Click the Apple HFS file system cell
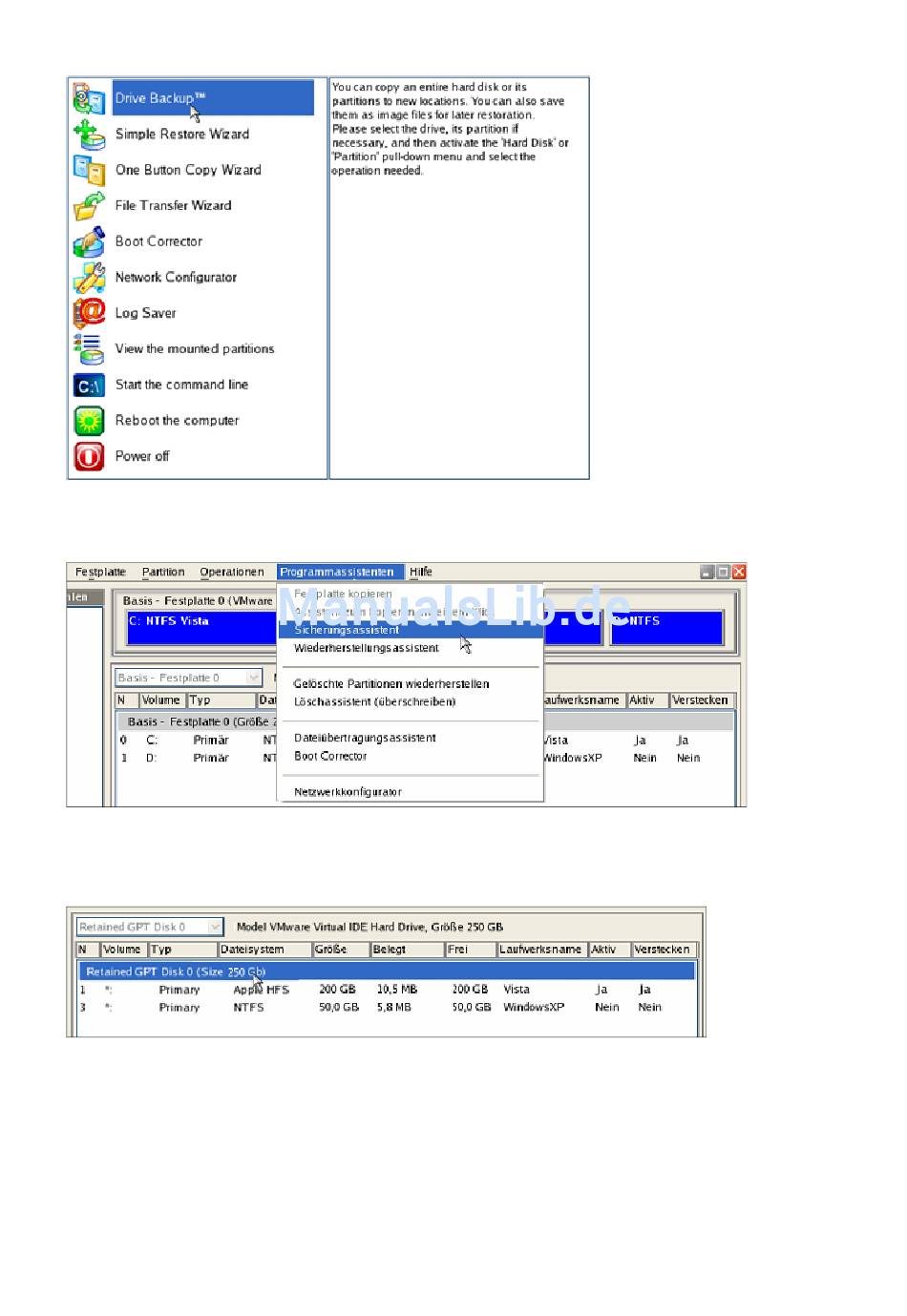This screenshot has width=907, height=1316. [x=262, y=990]
